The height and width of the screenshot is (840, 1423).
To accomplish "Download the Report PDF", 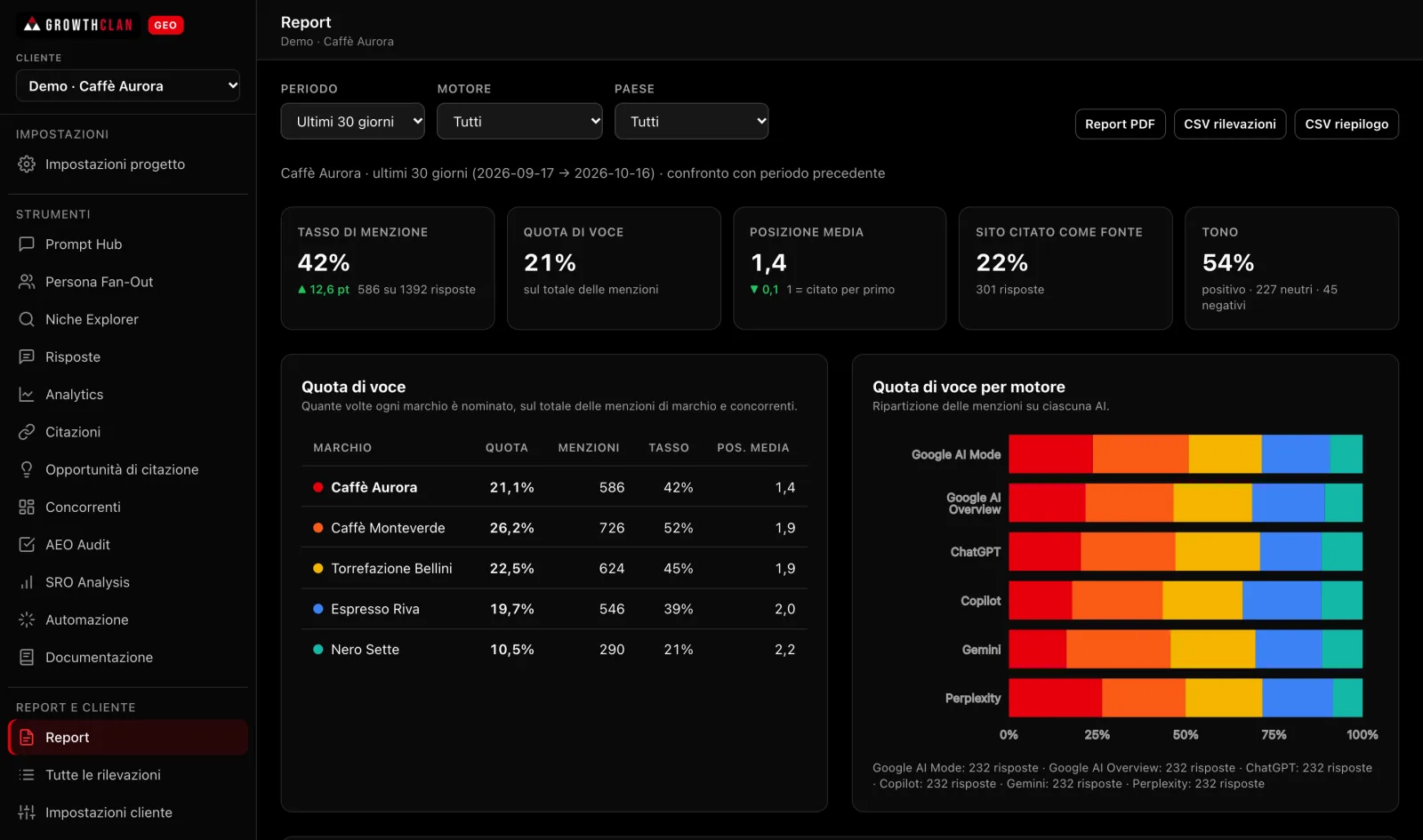I will point(1120,124).
